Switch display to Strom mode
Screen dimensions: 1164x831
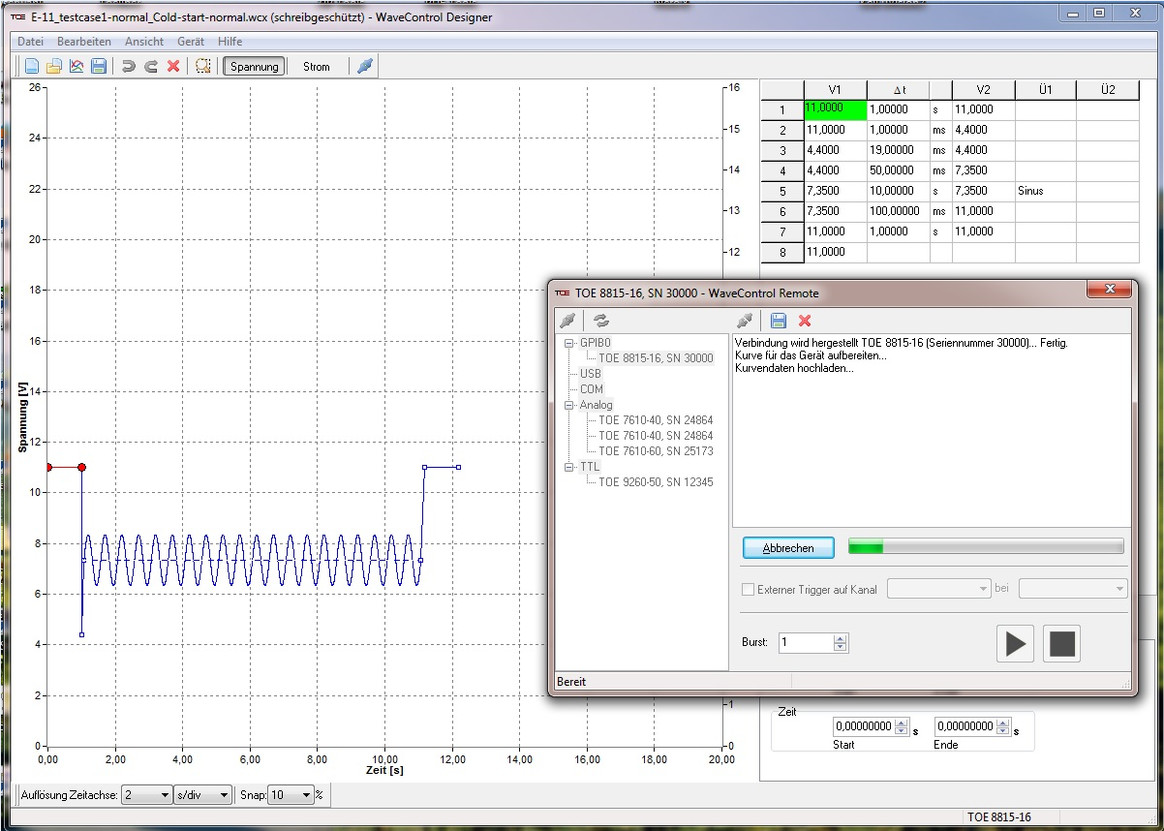(x=316, y=66)
